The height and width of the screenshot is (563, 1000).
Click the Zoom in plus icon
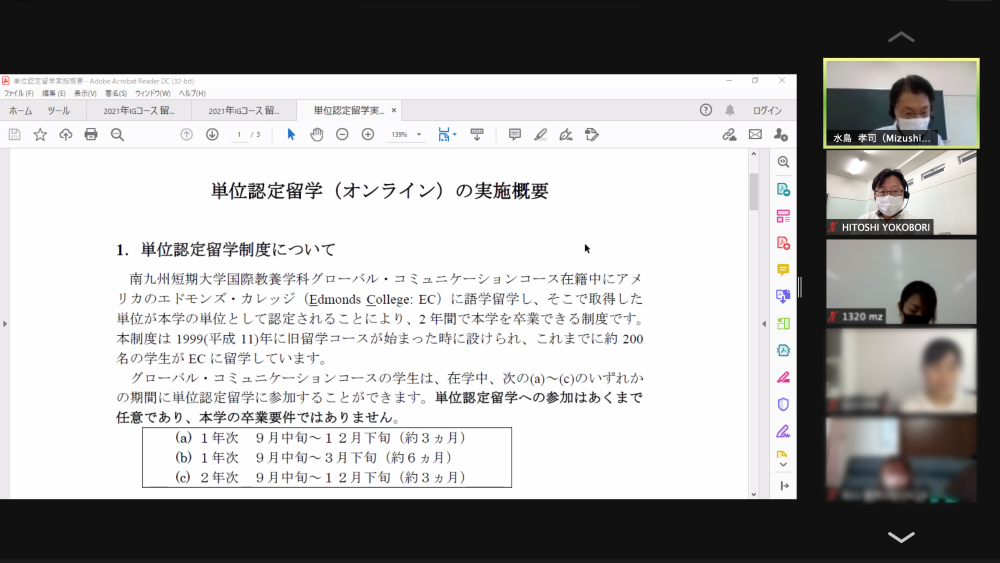coord(368,134)
